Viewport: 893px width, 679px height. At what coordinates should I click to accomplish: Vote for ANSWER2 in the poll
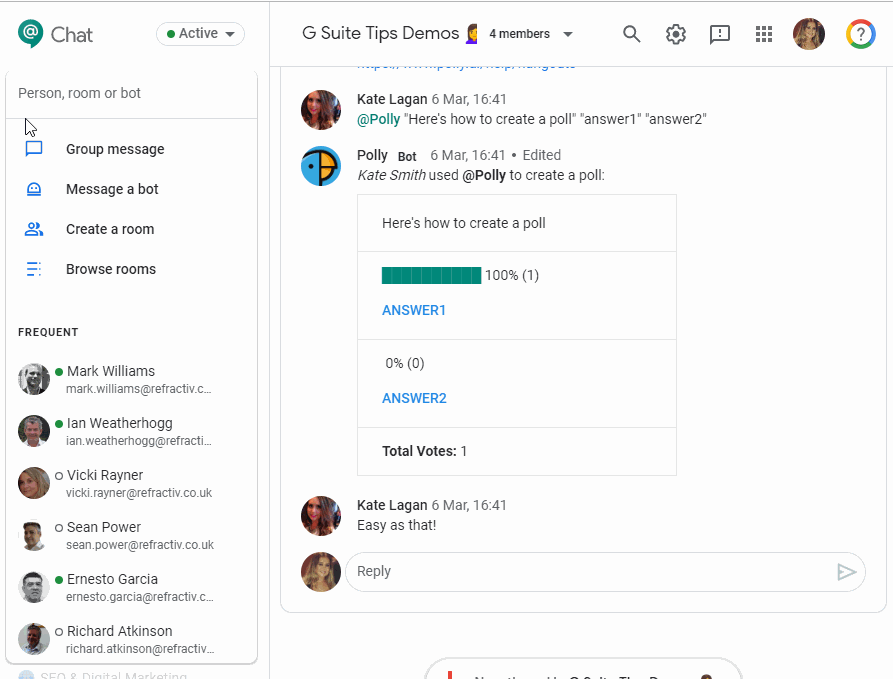414,398
